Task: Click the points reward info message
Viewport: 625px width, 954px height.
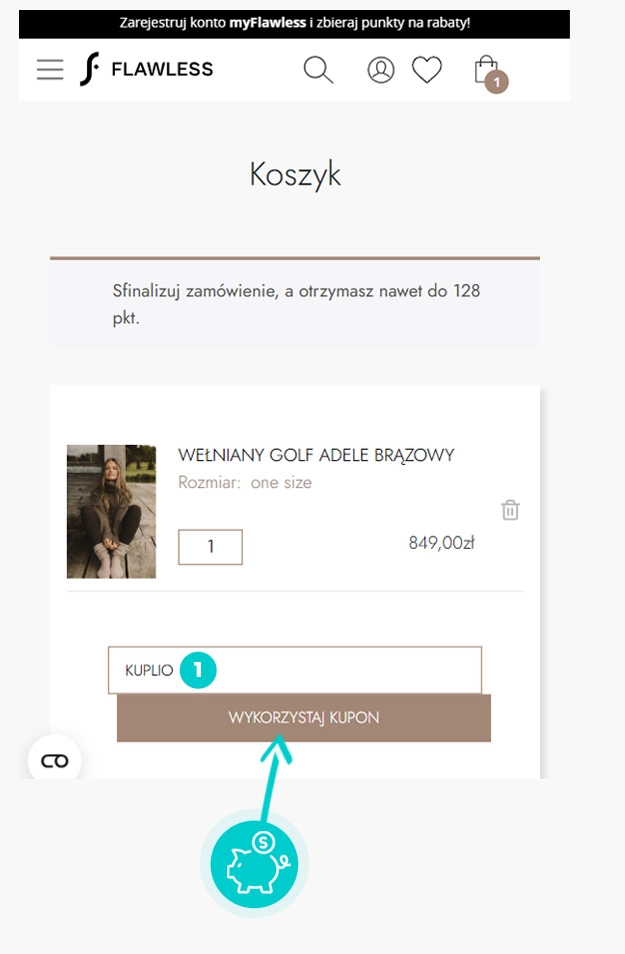Action: (x=295, y=303)
